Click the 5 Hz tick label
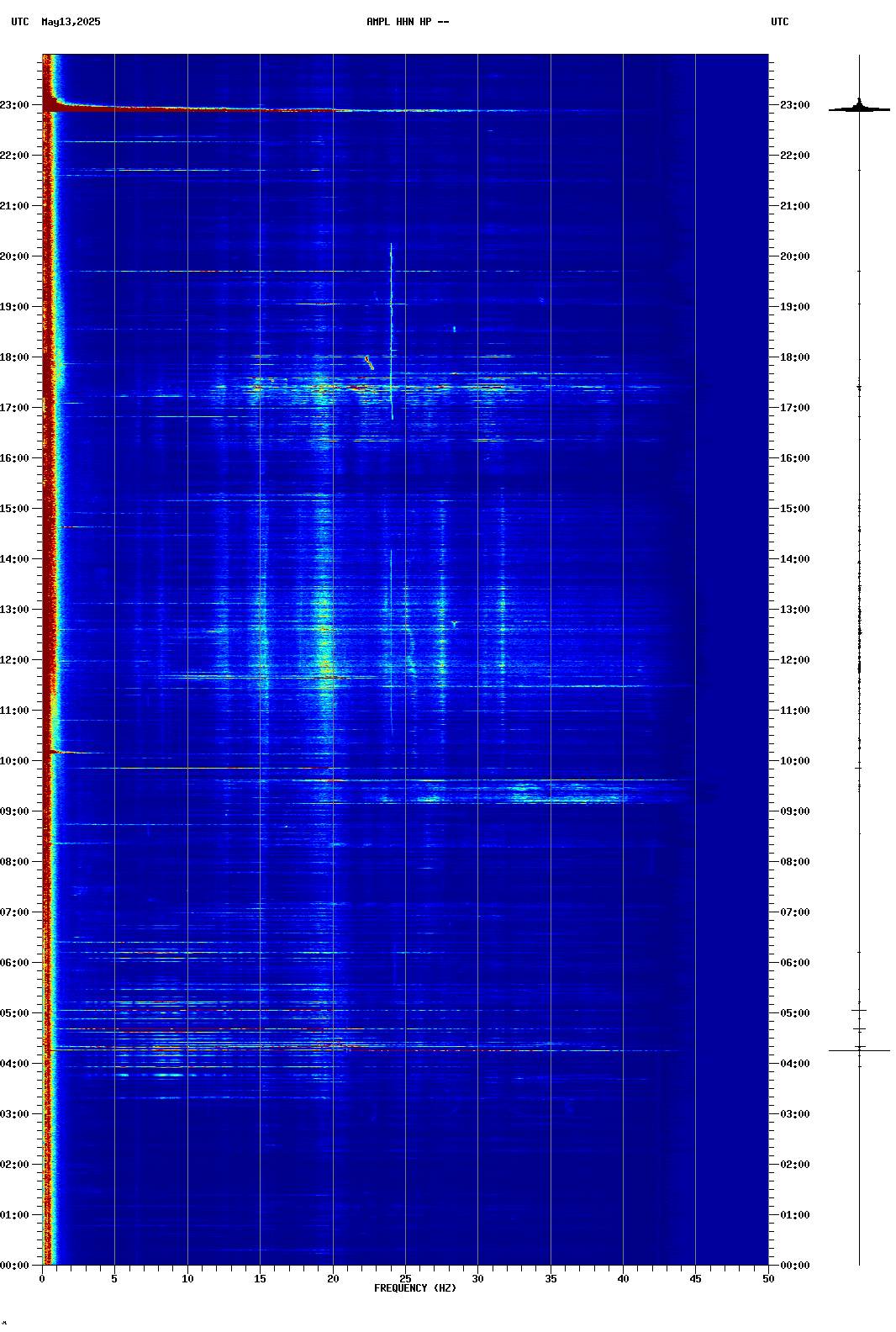896x1332 pixels. [x=114, y=1279]
